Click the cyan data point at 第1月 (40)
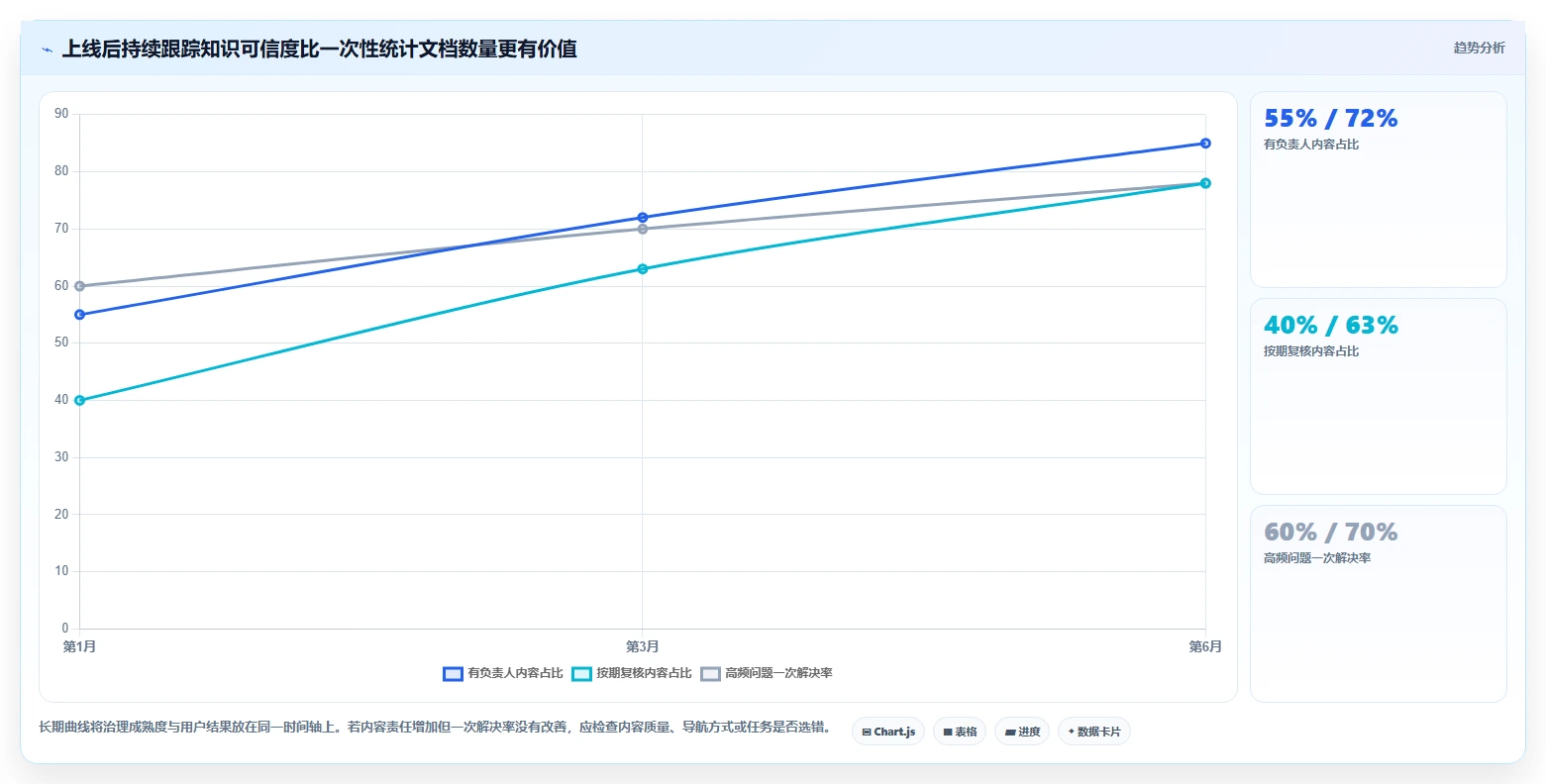This screenshot has height=784, width=1546. [80, 401]
